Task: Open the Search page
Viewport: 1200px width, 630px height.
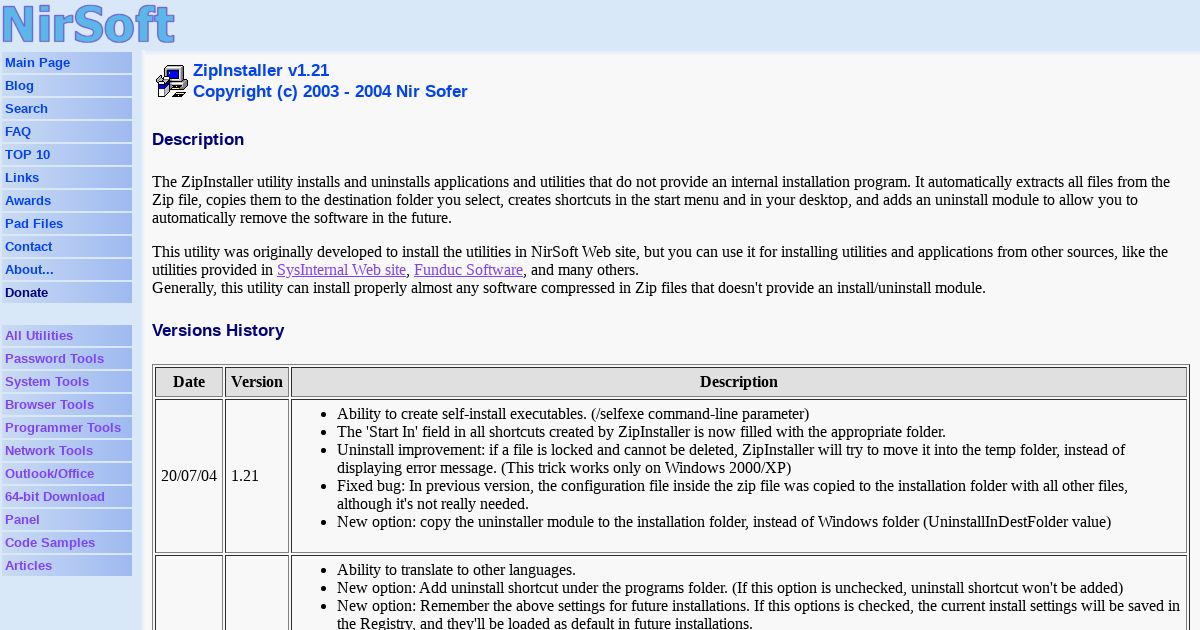Action: coord(67,109)
